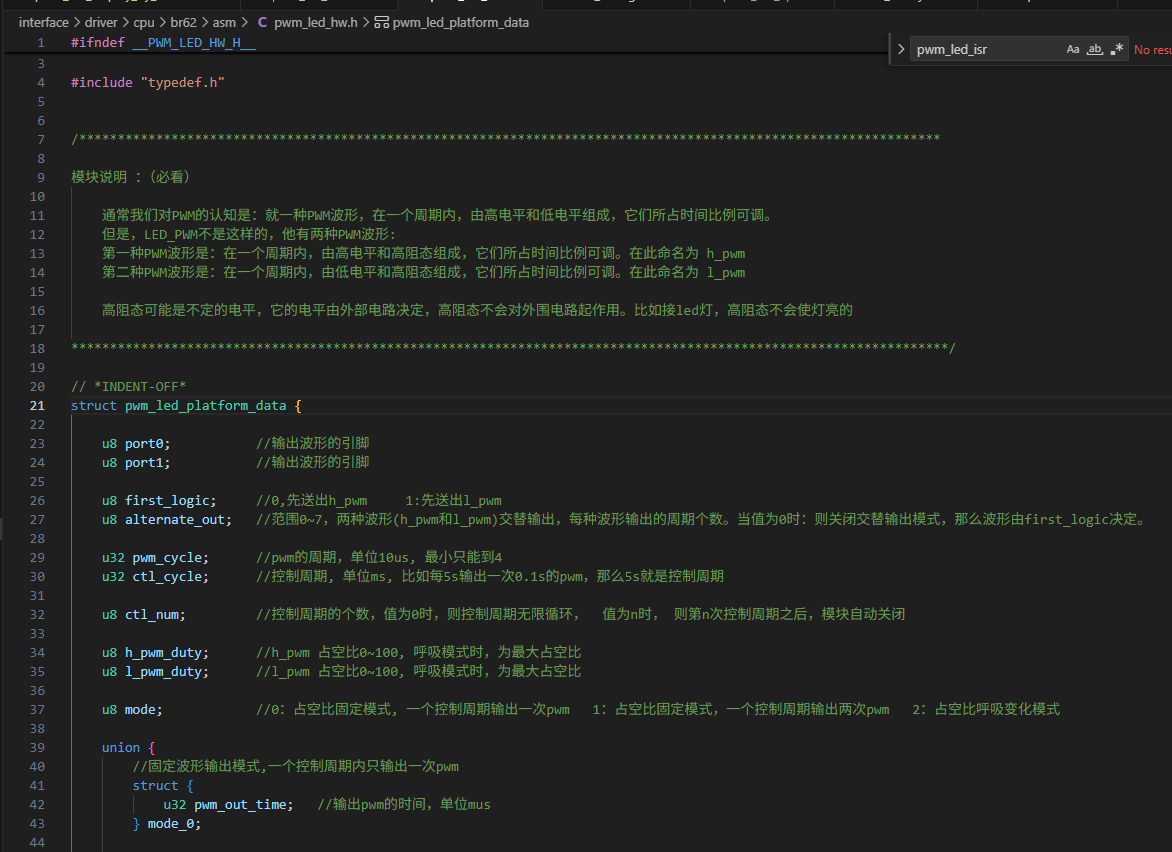This screenshot has width=1172, height=852.
Task: Open the br62 breadcrumb folder
Action: pyautogui.click(x=183, y=22)
